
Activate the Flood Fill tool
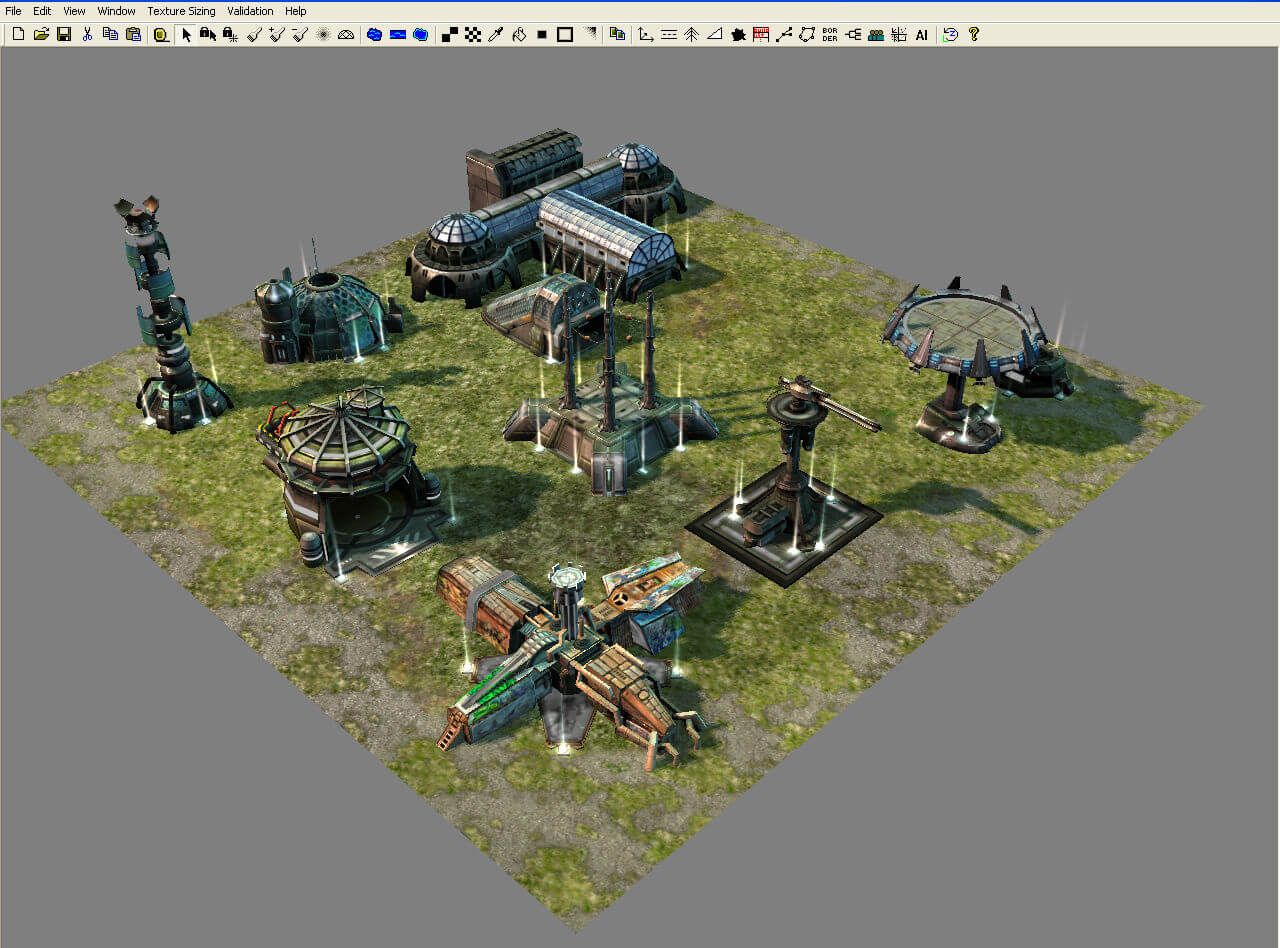click(519, 33)
